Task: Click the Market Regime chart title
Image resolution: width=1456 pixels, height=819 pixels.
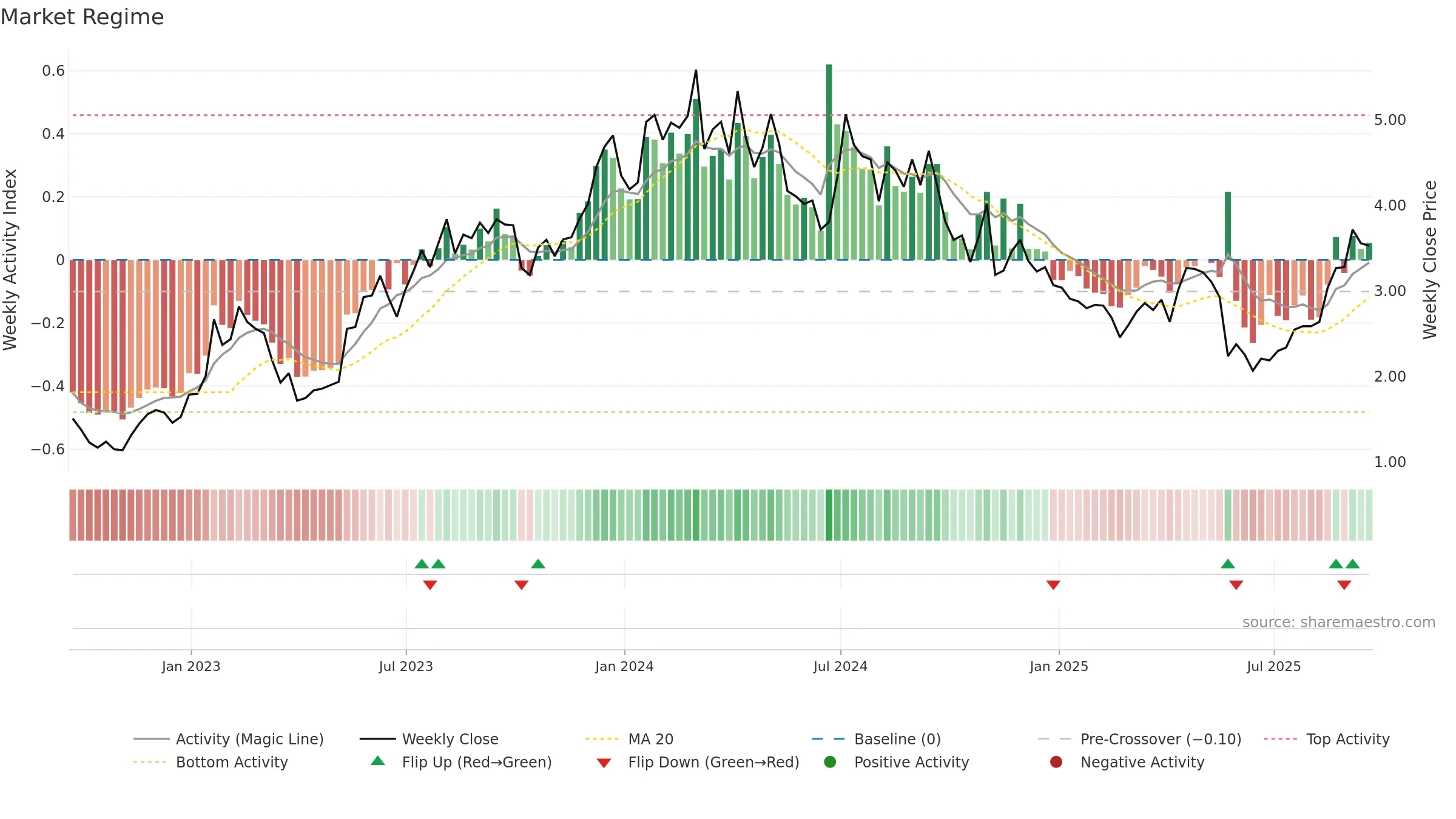Action: 82,17
